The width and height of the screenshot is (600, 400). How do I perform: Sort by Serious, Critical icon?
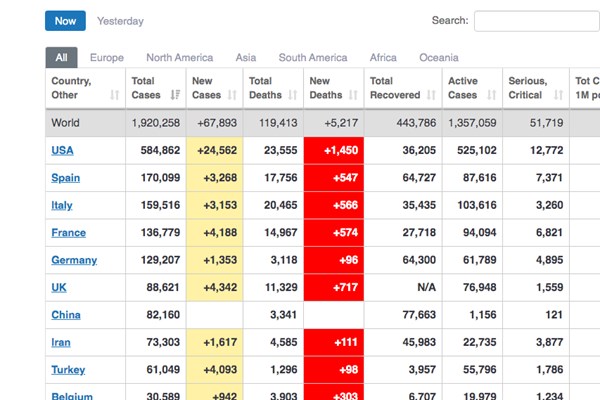557,95
